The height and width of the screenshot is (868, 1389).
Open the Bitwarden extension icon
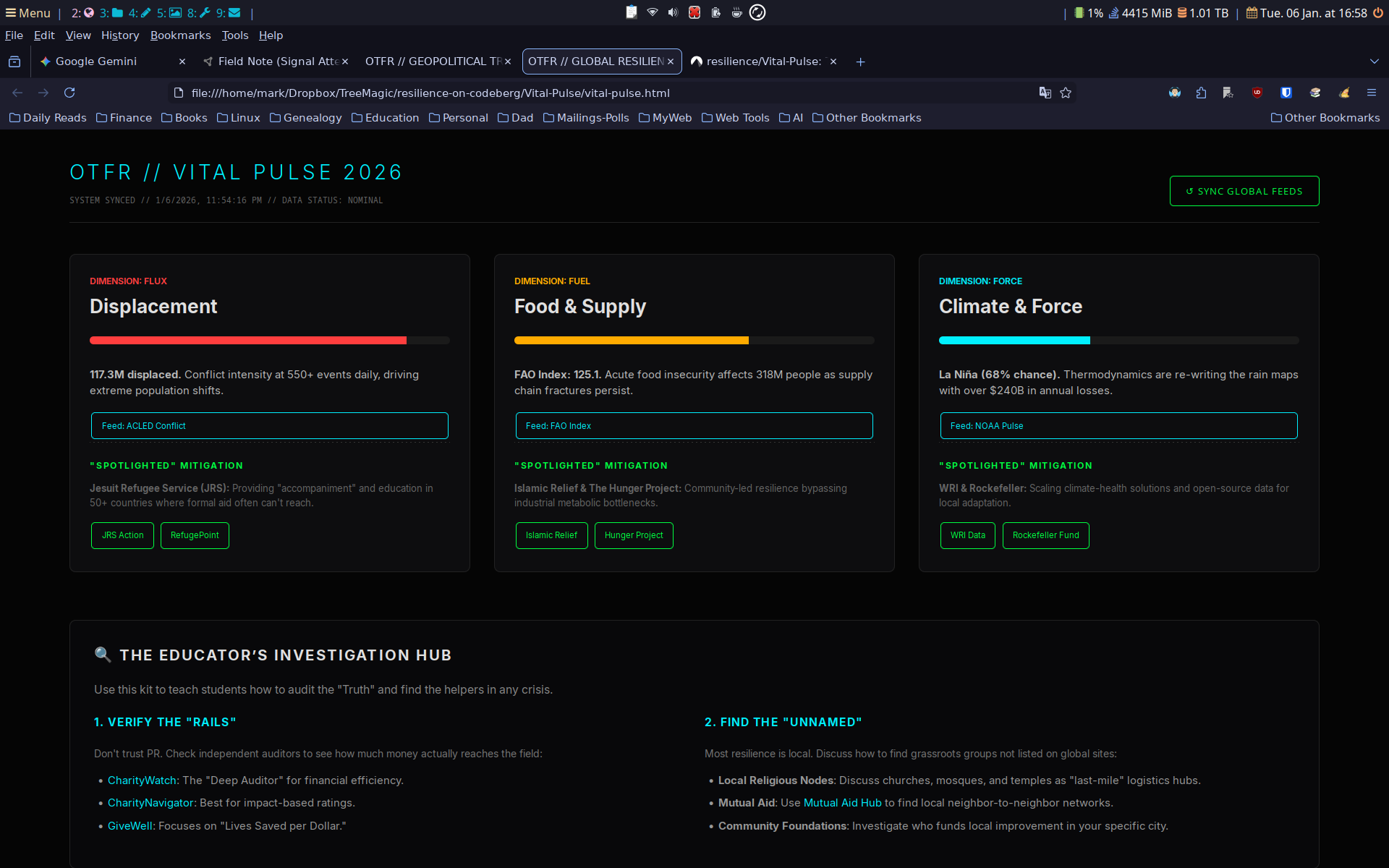tap(1286, 93)
